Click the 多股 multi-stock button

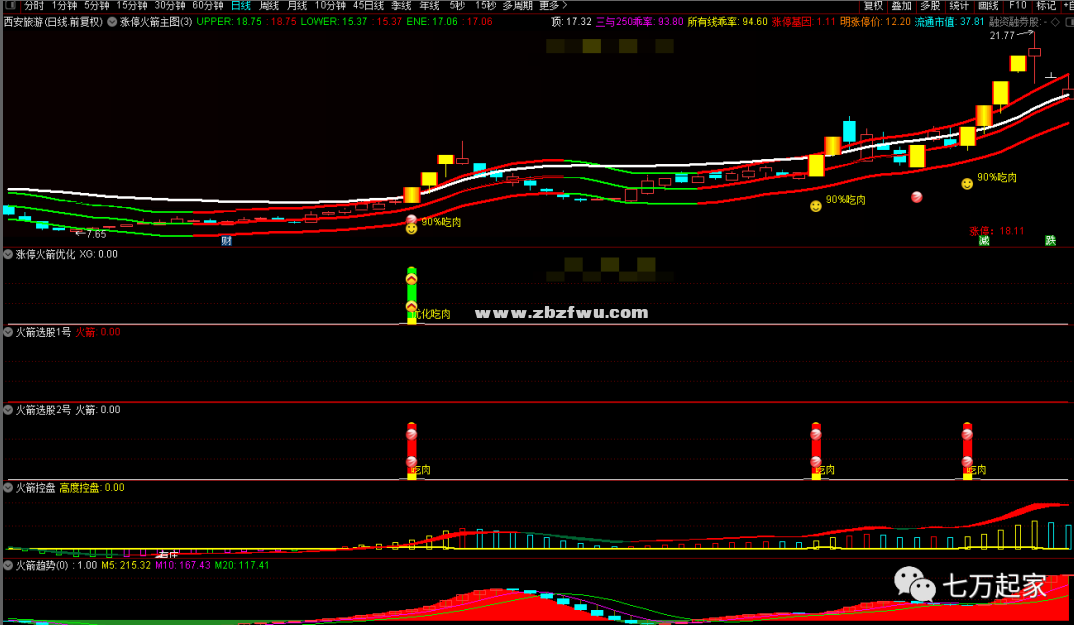click(x=930, y=5)
